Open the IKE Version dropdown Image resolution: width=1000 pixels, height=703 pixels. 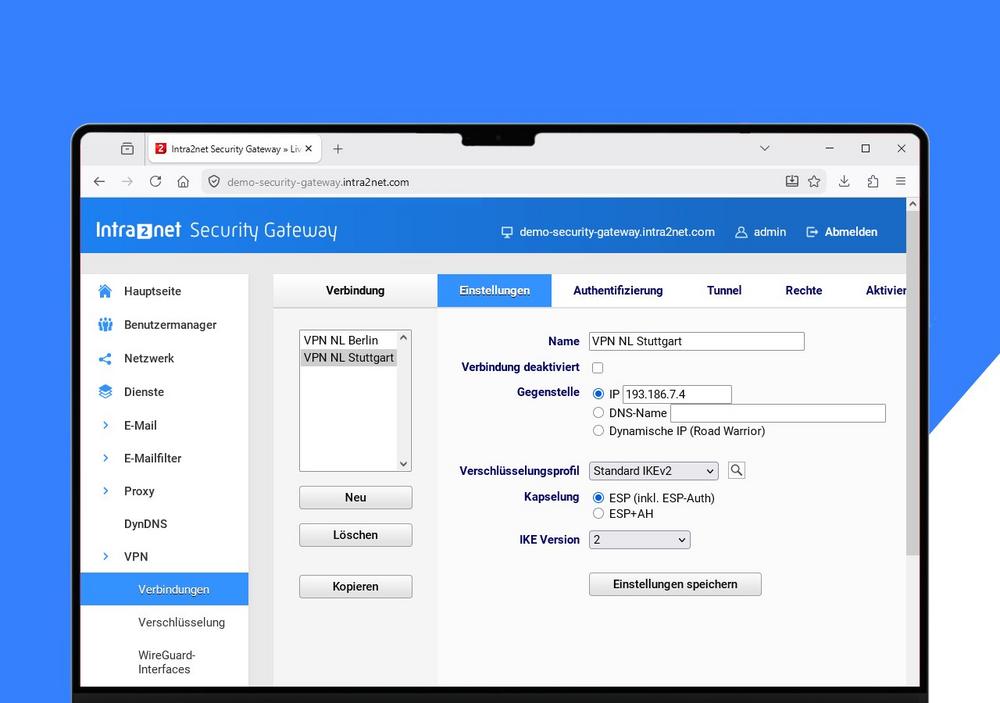pyautogui.click(x=640, y=540)
